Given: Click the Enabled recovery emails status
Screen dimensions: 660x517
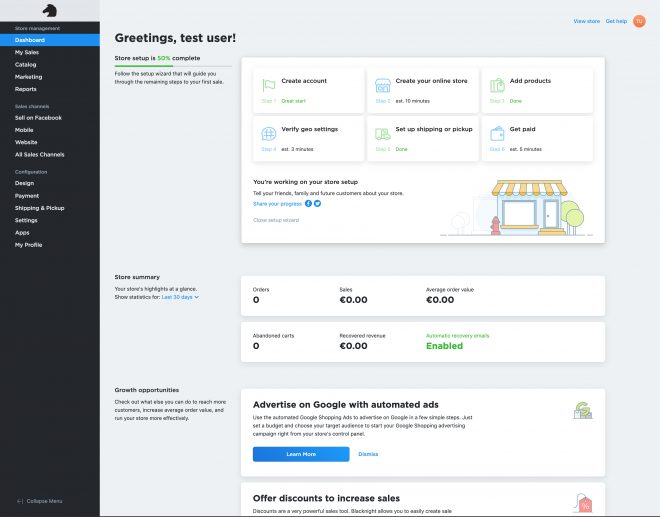Looking at the screenshot, I should [x=444, y=346].
